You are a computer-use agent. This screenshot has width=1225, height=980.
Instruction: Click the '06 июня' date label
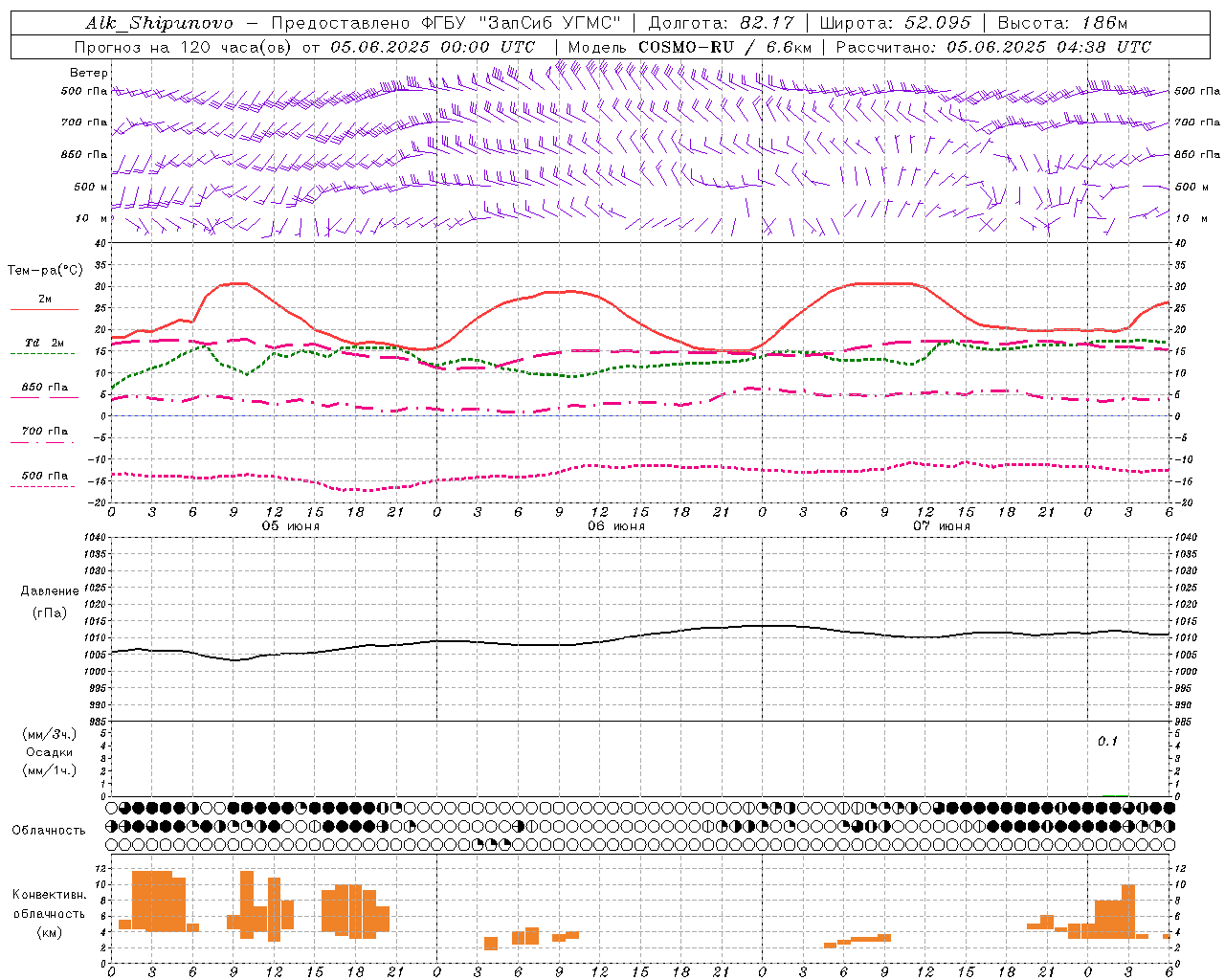[616, 526]
